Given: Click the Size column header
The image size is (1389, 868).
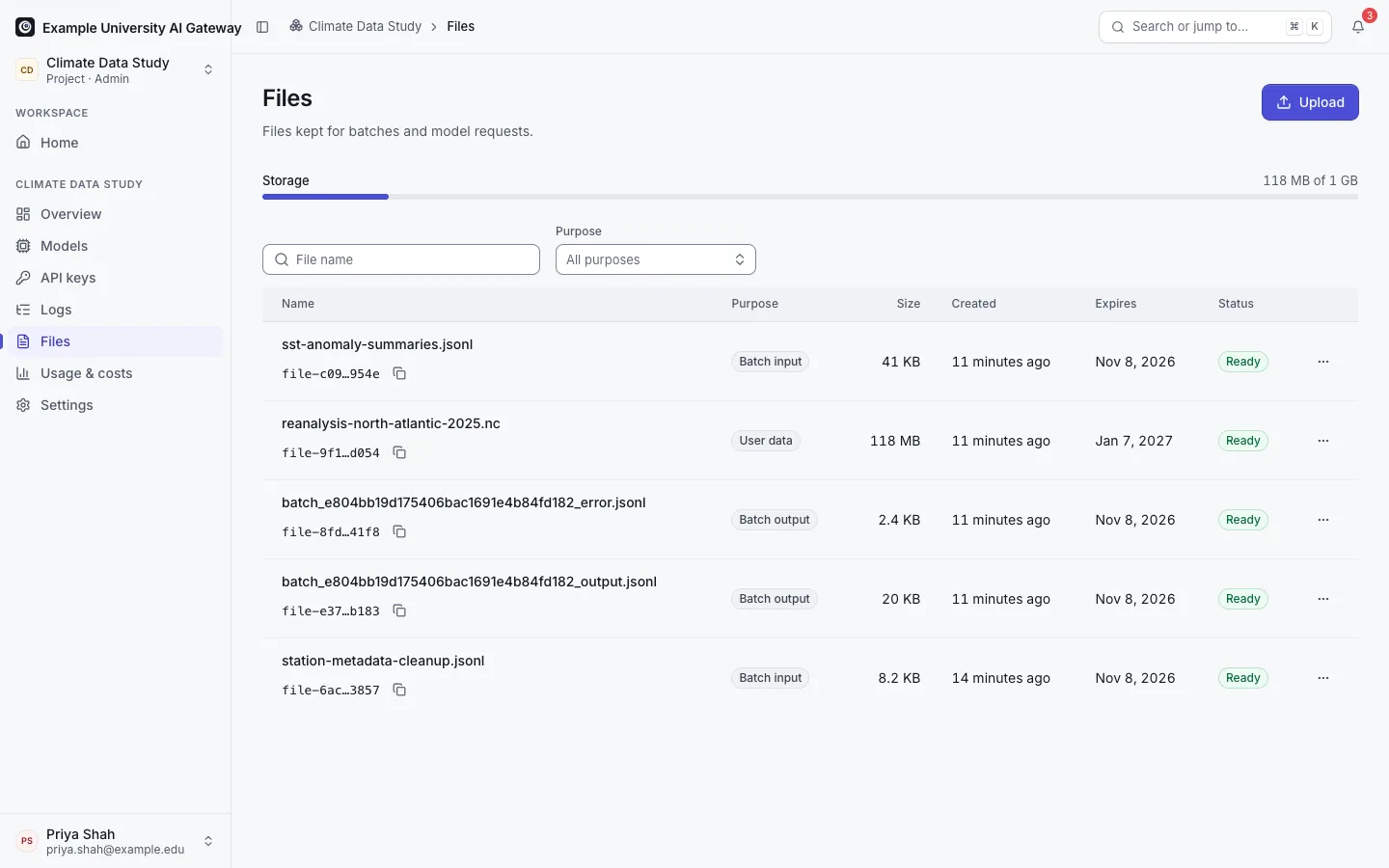Looking at the screenshot, I should (x=909, y=304).
